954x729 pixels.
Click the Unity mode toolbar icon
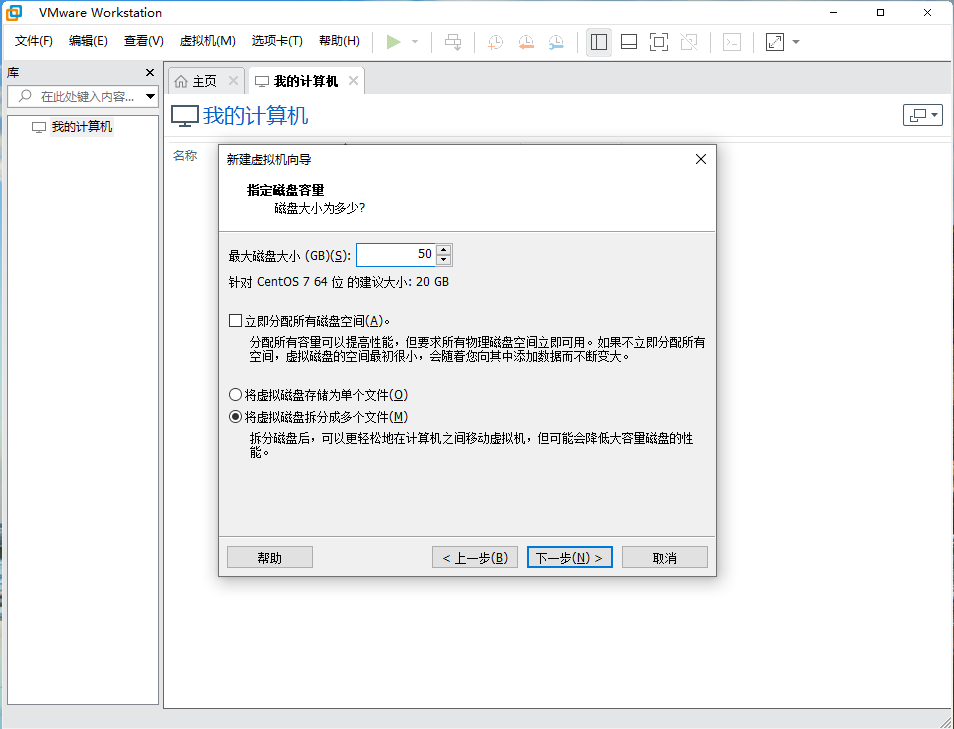coord(689,42)
